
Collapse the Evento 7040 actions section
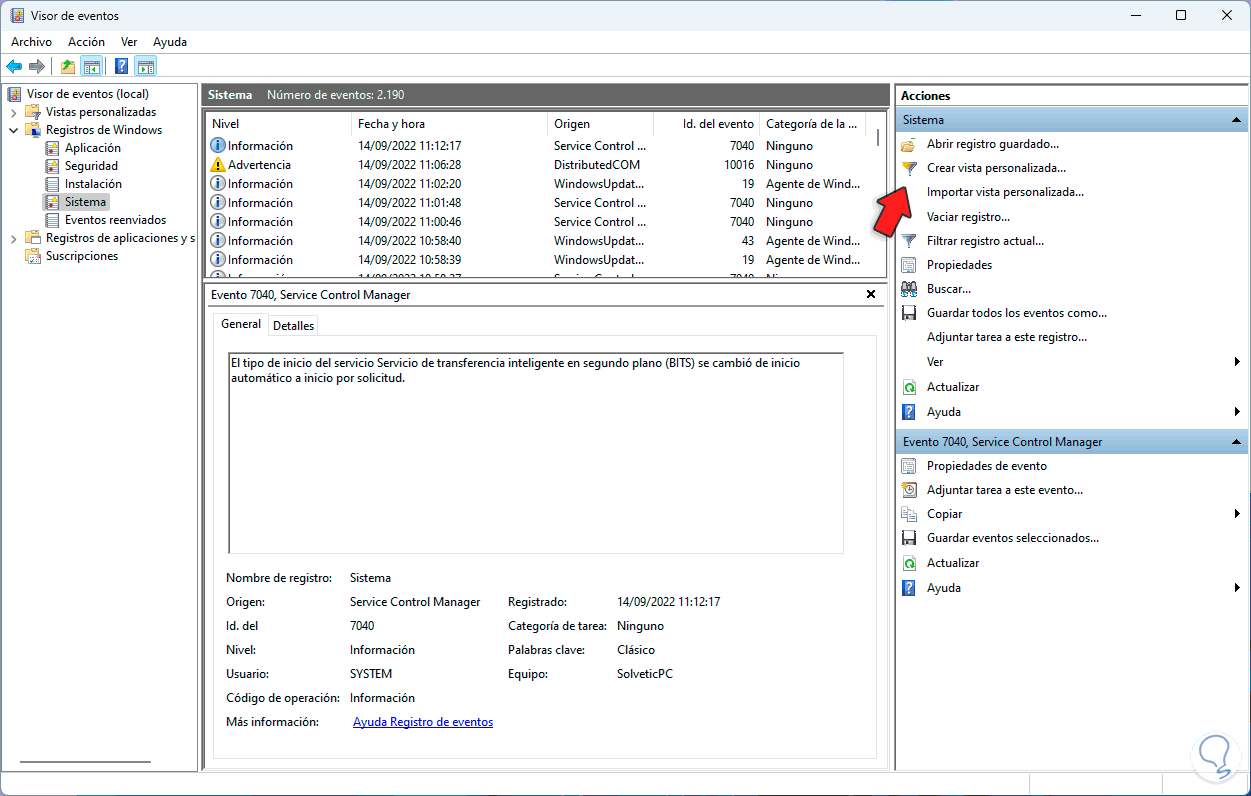(1237, 442)
